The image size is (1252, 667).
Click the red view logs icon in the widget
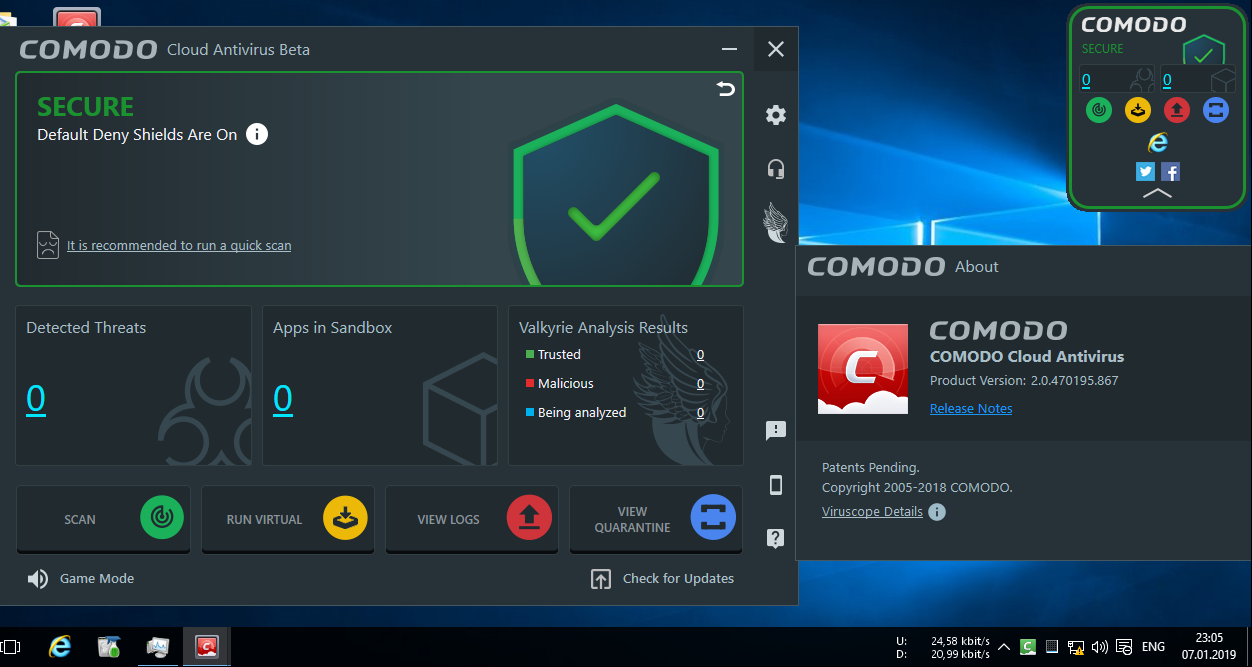1177,110
